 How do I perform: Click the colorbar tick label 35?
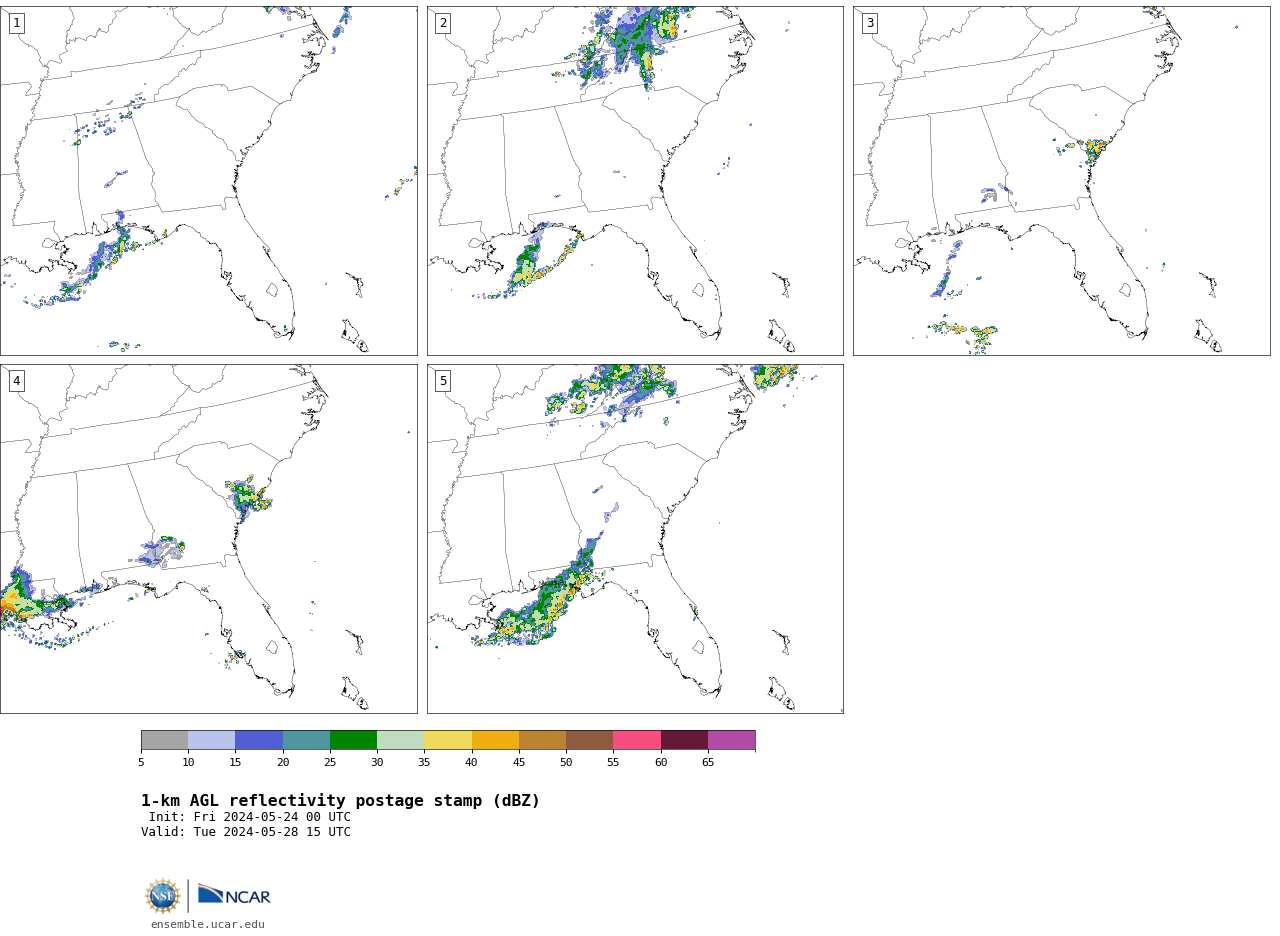[x=424, y=763]
